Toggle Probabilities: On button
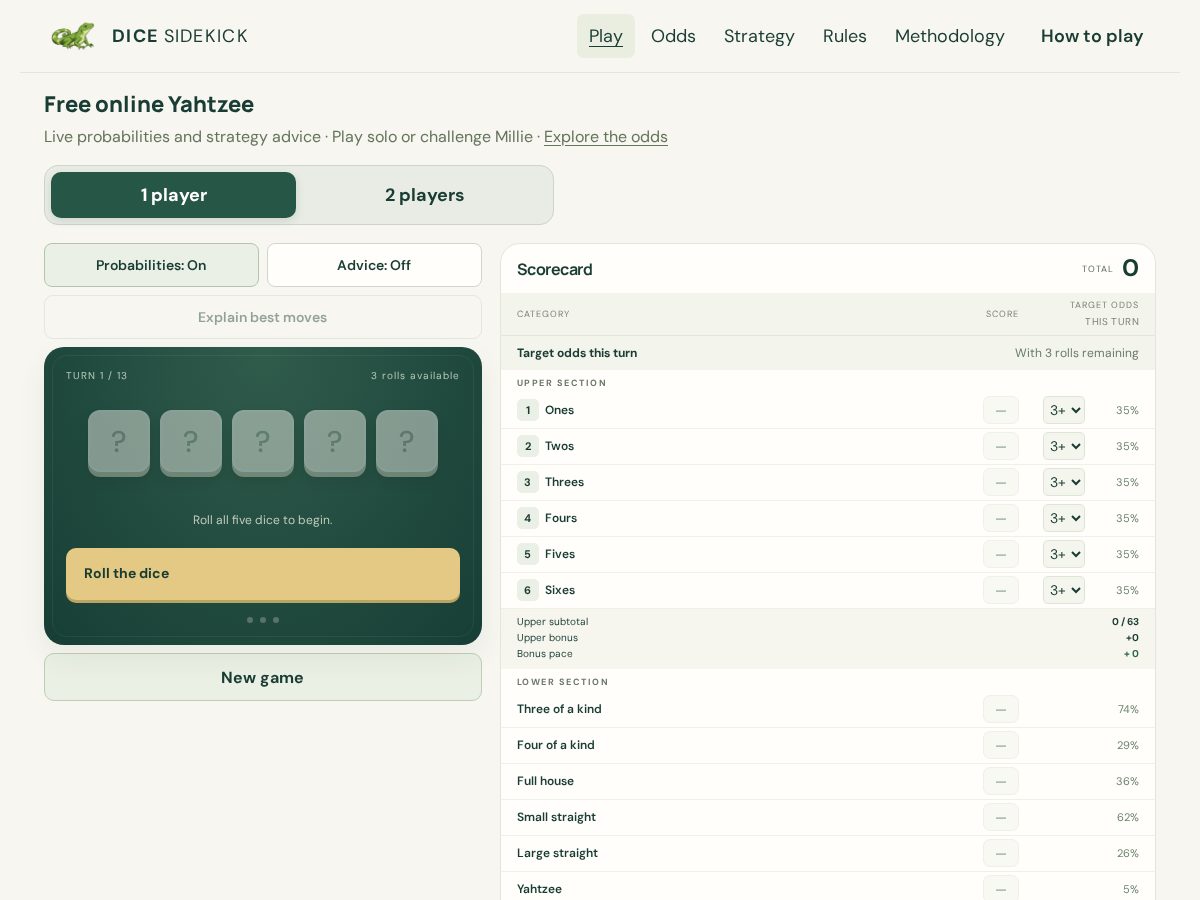This screenshot has width=1200, height=900. pyautogui.click(x=151, y=265)
